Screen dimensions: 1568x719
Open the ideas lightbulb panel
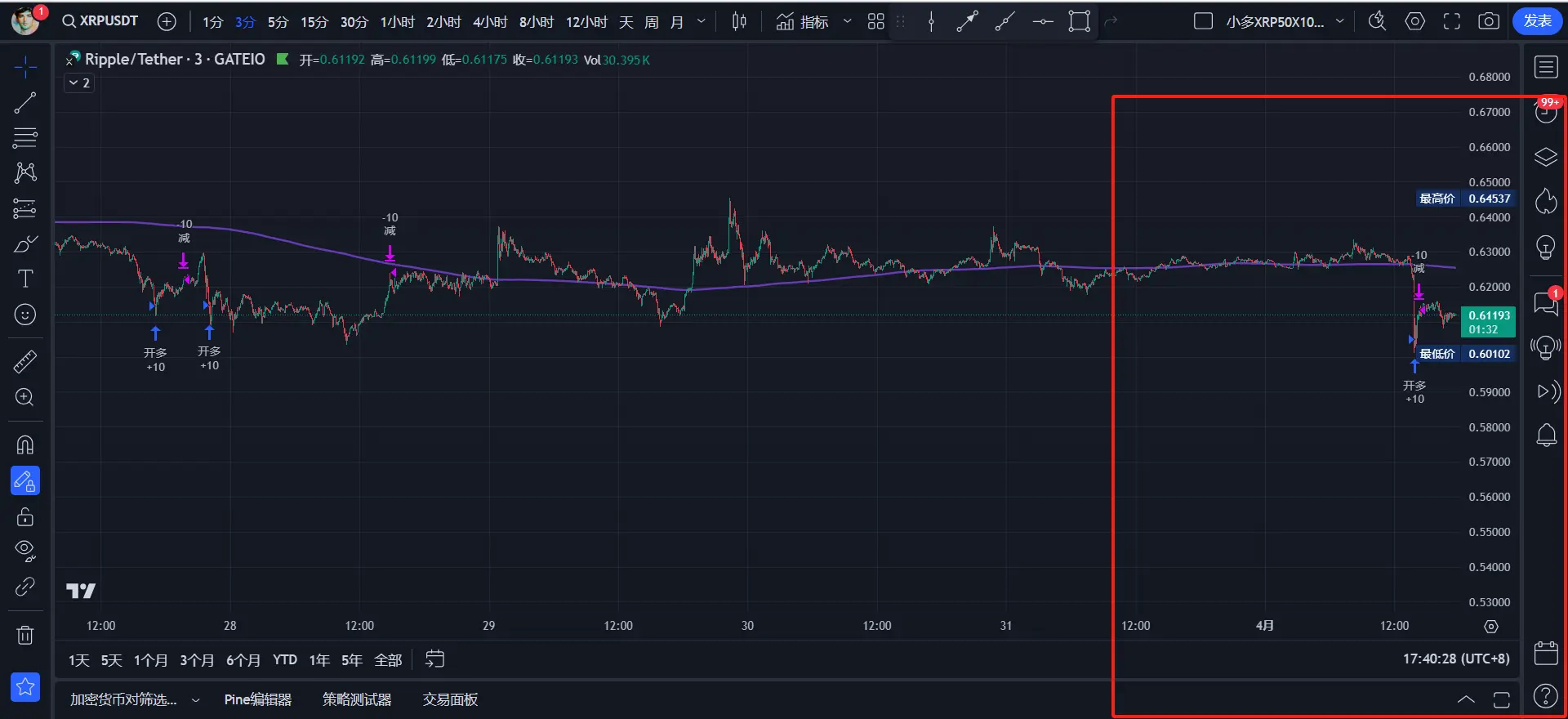[x=1546, y=247]
